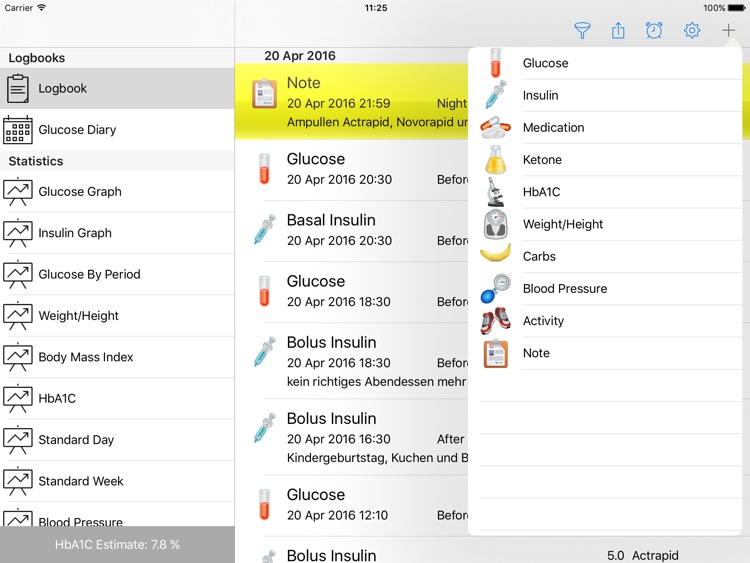Click the Insulin syringe icon in popup
This screenshot has height=563, width=750.
[496, 95]
